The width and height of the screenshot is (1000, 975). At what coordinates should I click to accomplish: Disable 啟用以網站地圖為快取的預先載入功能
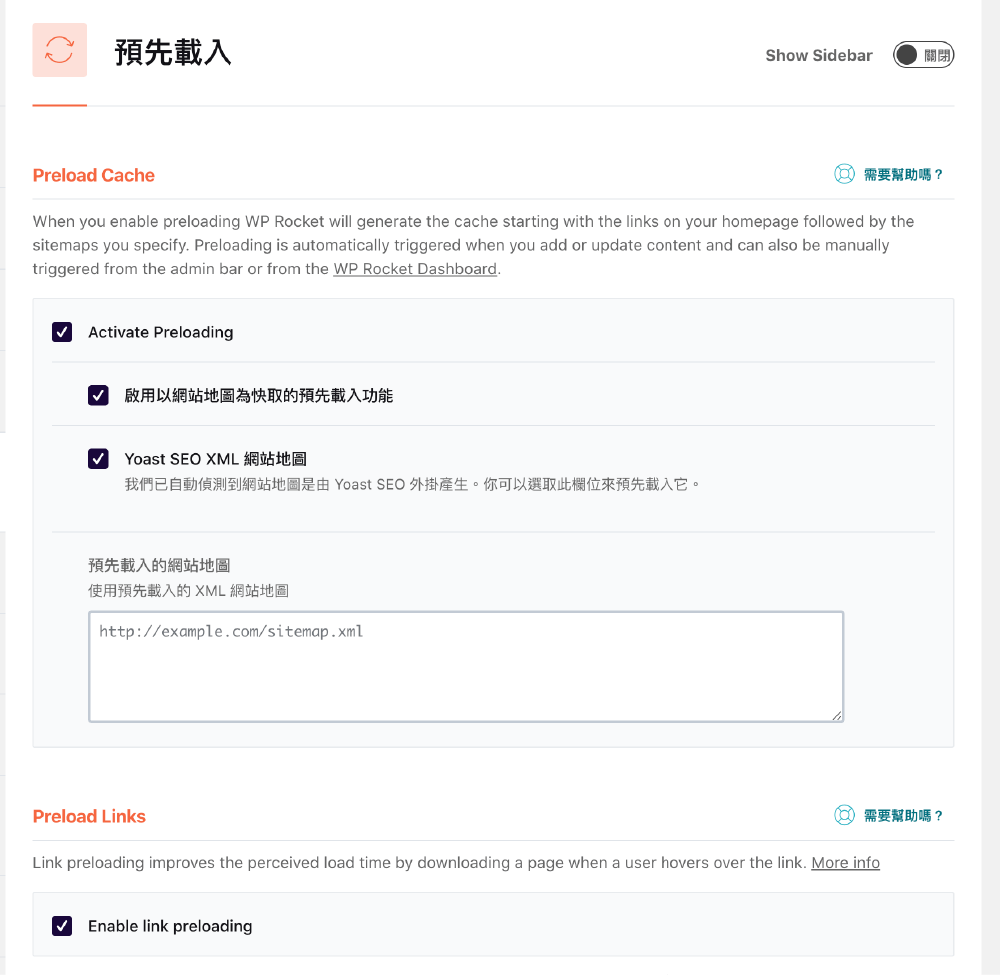97,395
